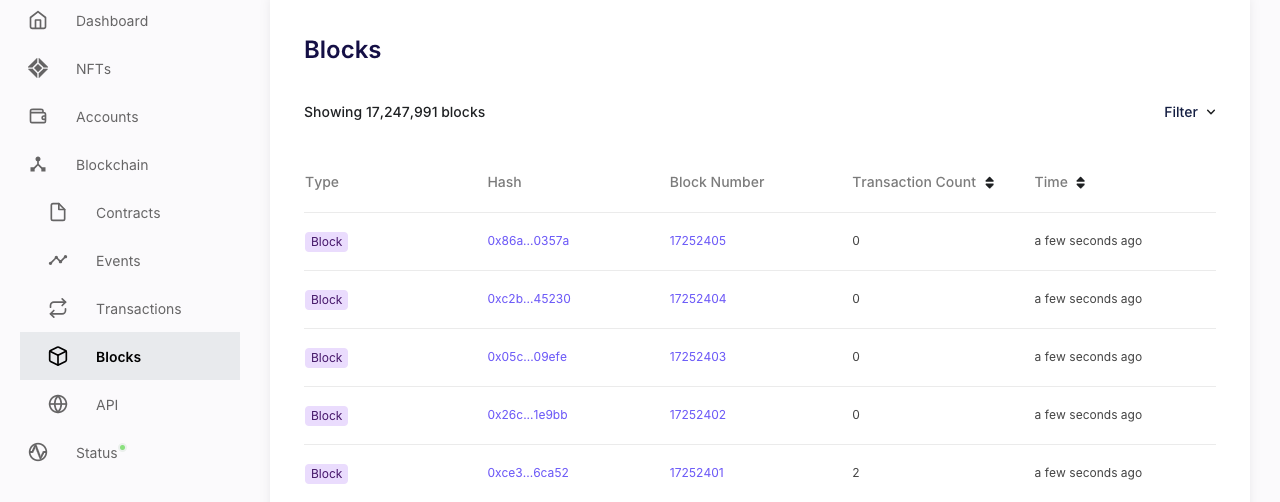The height and width of the screenshot is (502, 1280).
Task: Click the Accounts wallet icon
Action: [38, 116]
